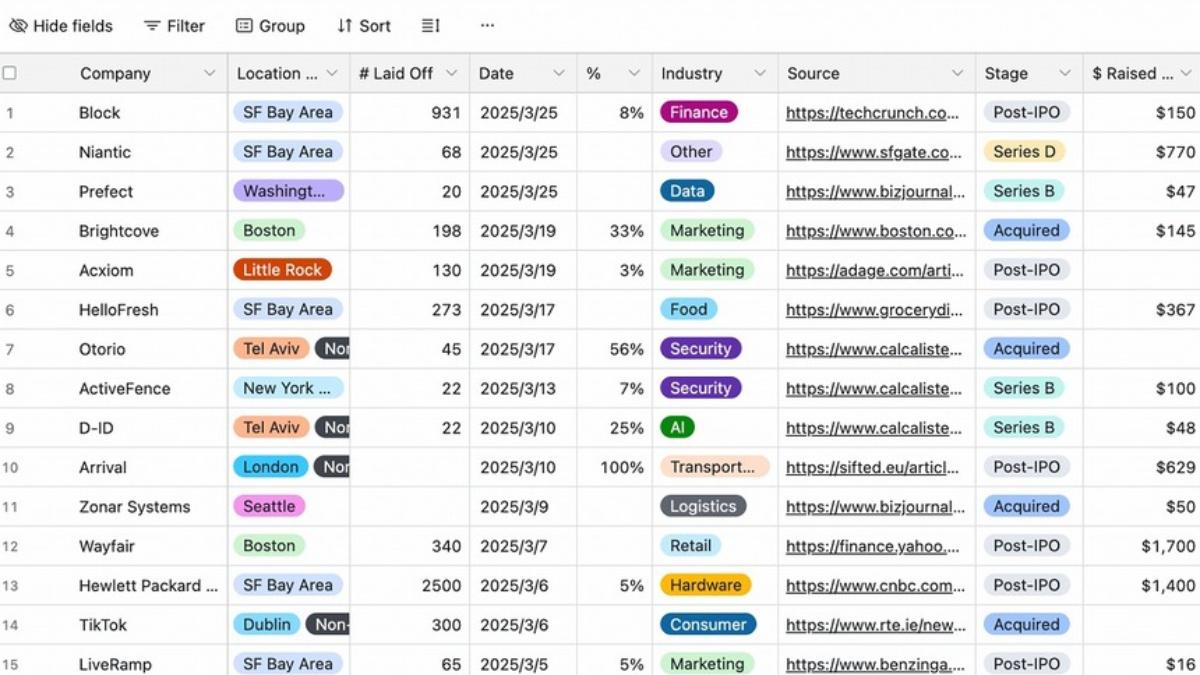1200x675 pixels.
Task: Select the 931 laid off cell
Action: [410, 113]
